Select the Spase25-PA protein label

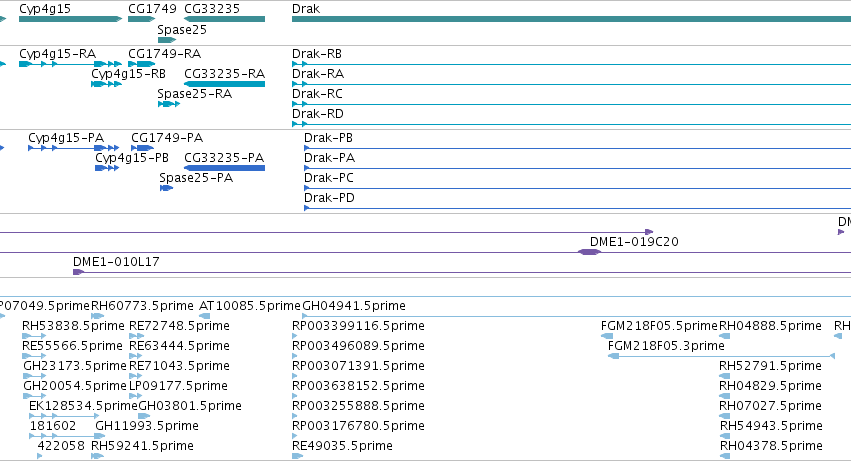point(196,178)
